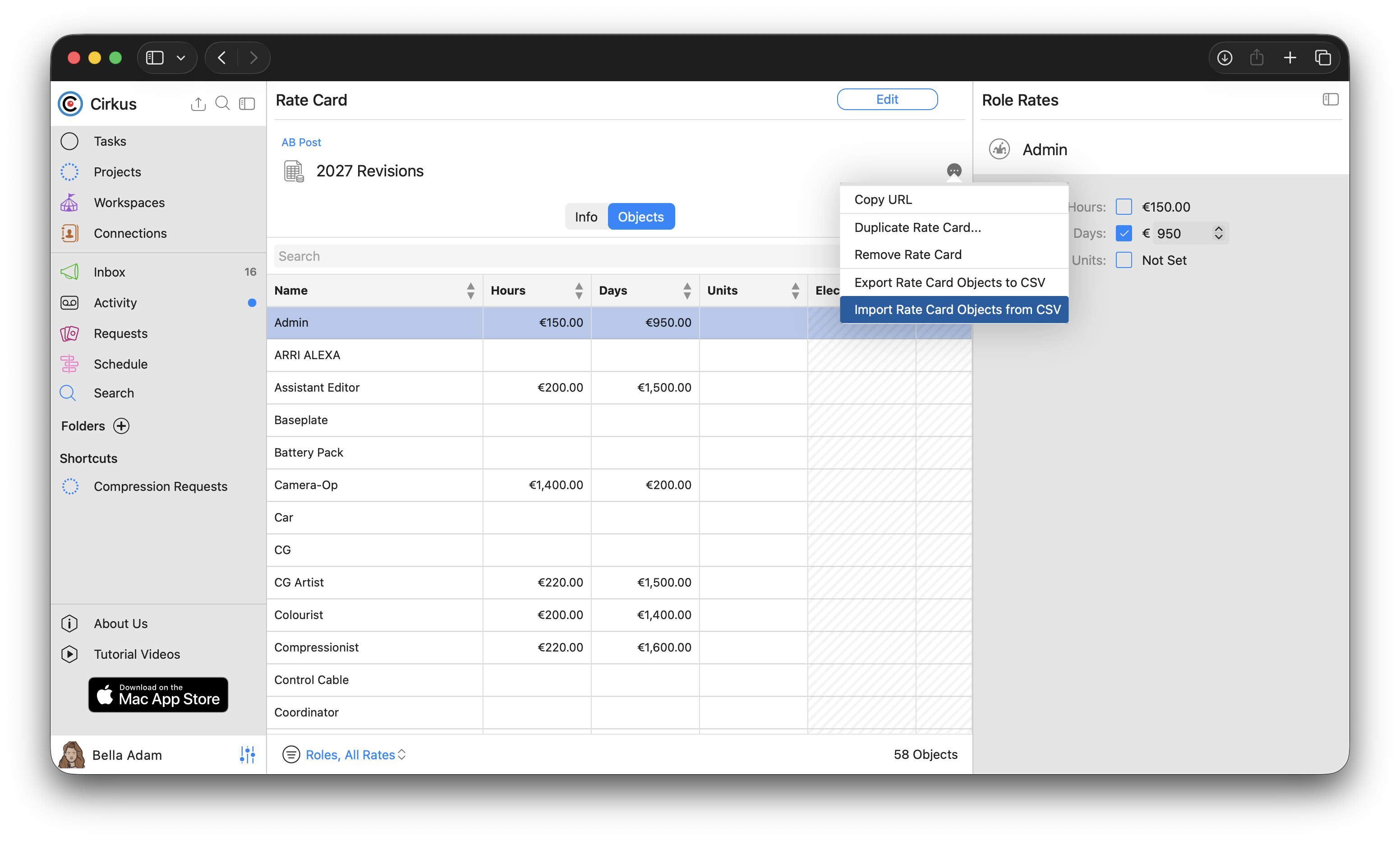
Task: Toggle the Hours rate checkbox
Action: click(1124, 207)
